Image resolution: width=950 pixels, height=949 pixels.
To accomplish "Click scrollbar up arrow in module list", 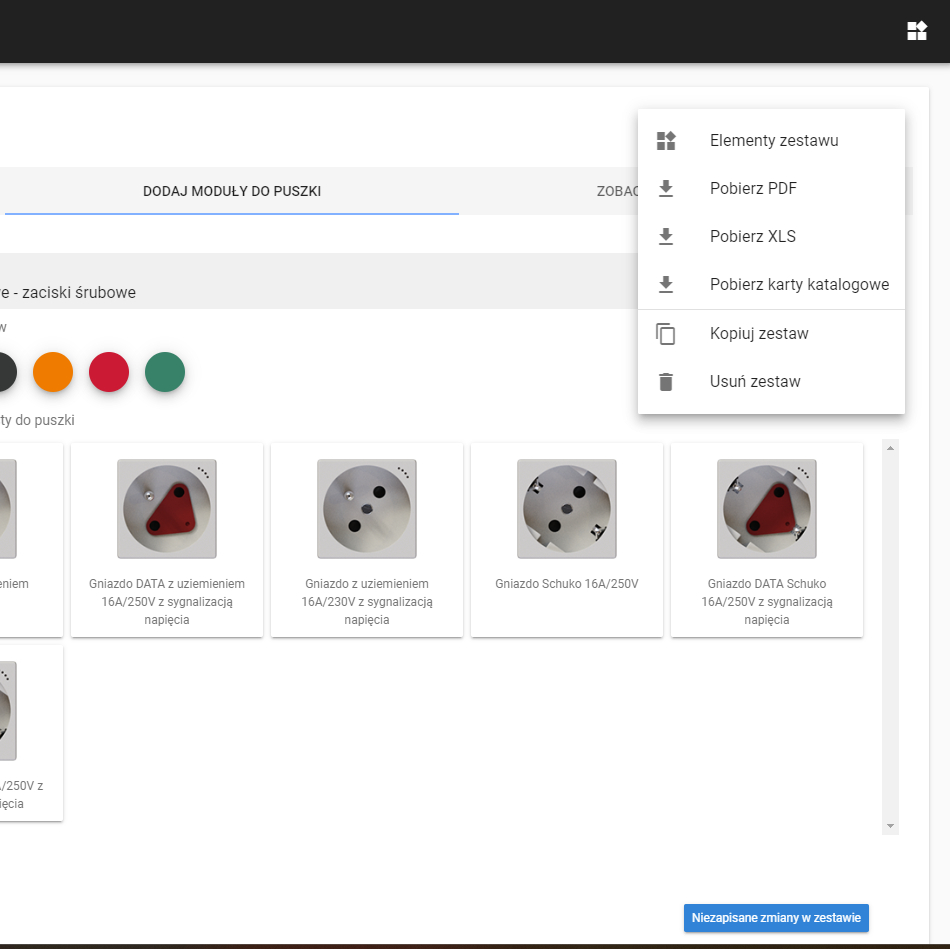I will pyautogui.click(x=890, y=447).
